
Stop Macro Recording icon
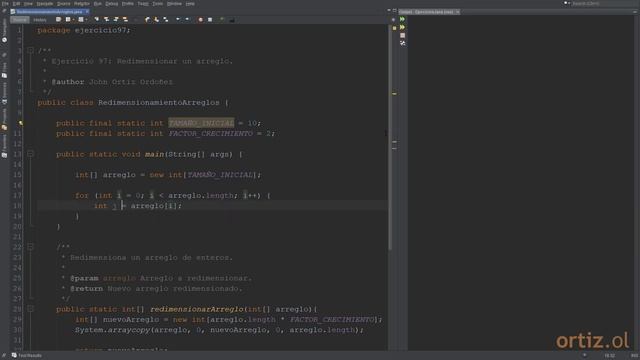click(x=210, y=20)
